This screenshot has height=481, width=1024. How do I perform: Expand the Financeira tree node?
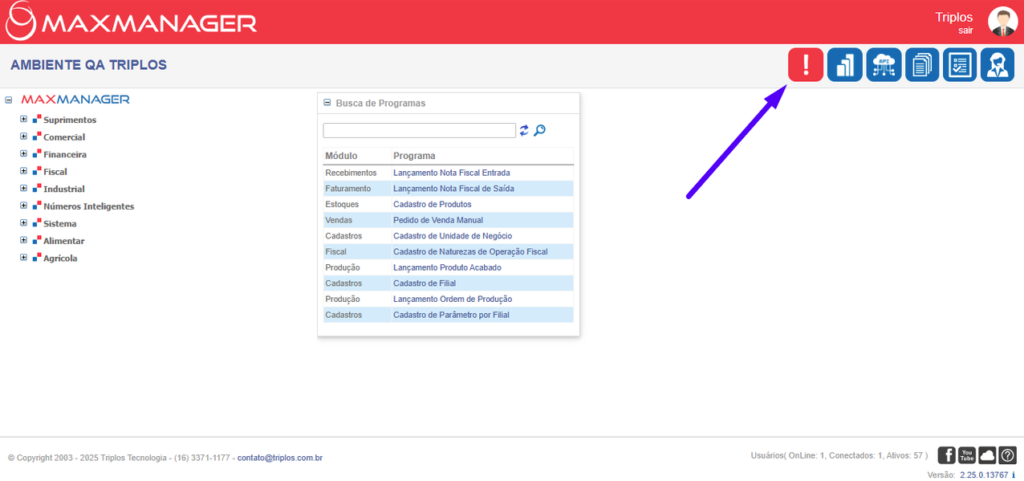24,154
